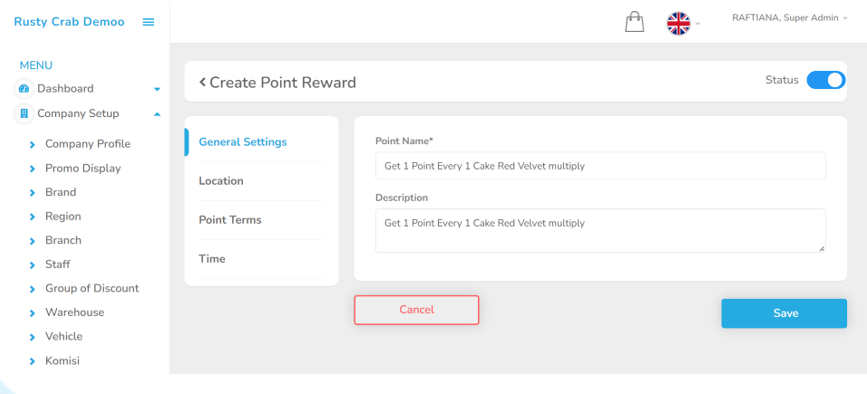
Task: Collapse the Company Setup menu arrow
Action: tap(157, 114)
